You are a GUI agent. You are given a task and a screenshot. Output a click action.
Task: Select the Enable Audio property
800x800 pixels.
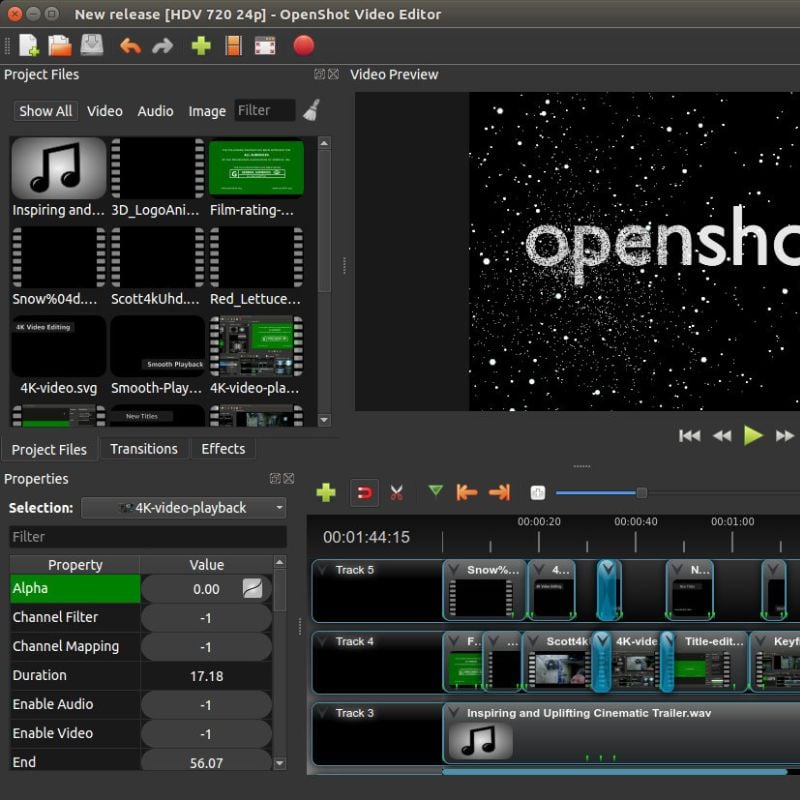click(75, 705)
